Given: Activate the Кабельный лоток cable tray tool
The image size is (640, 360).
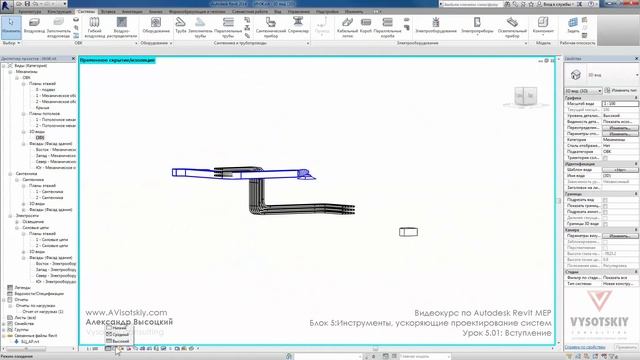Looking at the screenshot, I should point(347,27).
